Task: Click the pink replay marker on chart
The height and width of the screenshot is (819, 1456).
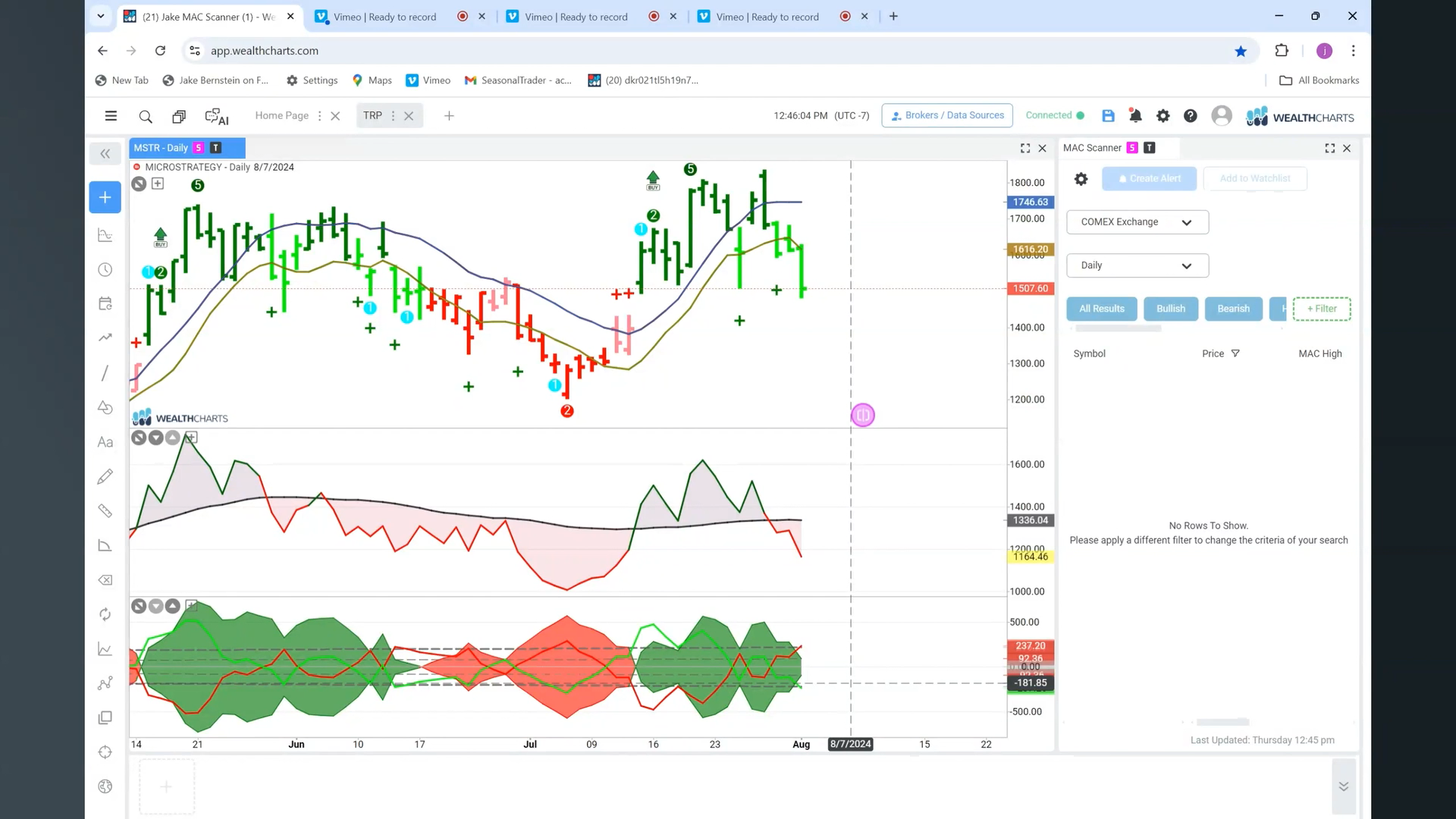Action: (863, 415)
